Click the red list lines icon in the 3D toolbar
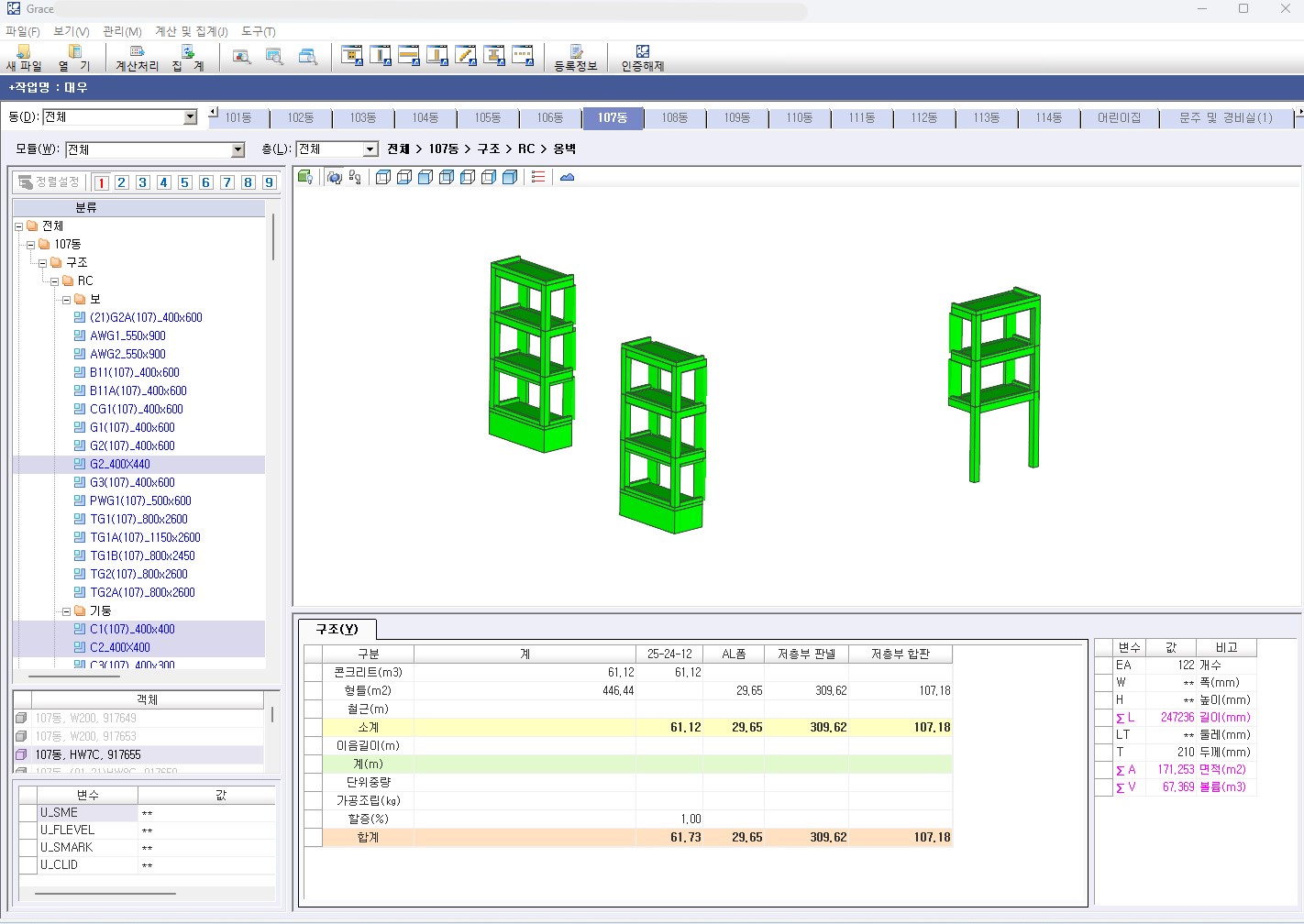The height and width of the screenshot is (924, 1304). tap(538, 177)
